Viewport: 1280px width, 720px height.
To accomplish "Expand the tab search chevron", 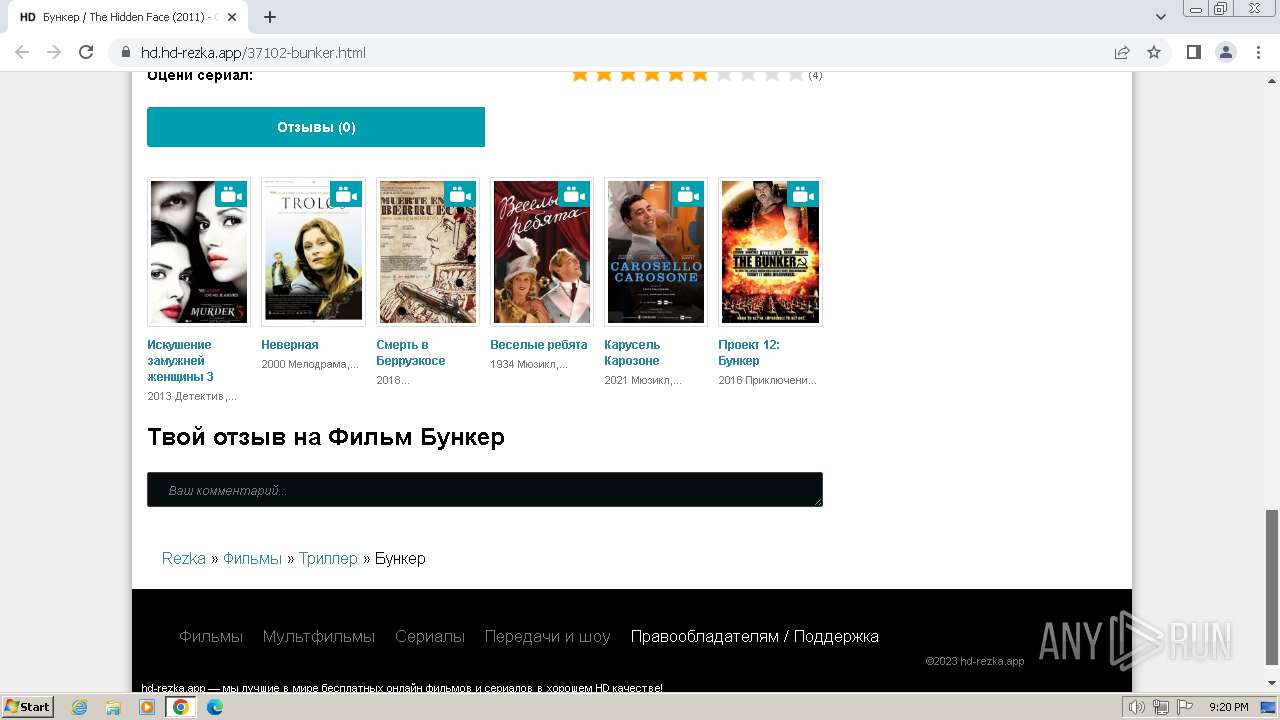I will pos(1161,17).
